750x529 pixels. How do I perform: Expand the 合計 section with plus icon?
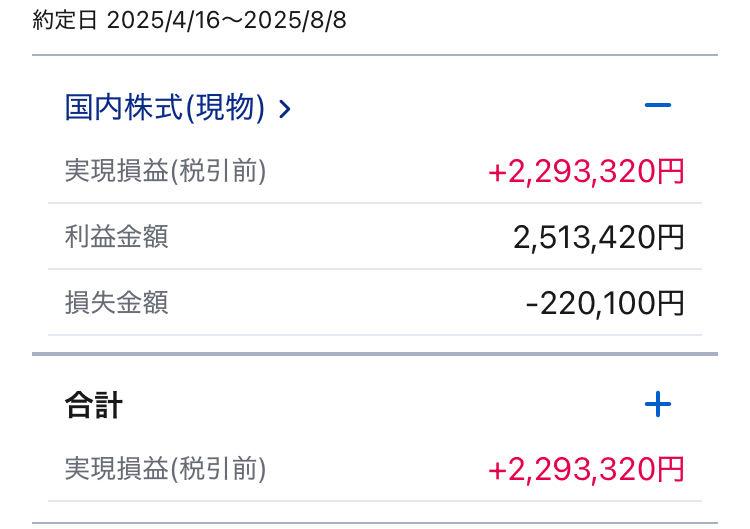click(657, 404)
